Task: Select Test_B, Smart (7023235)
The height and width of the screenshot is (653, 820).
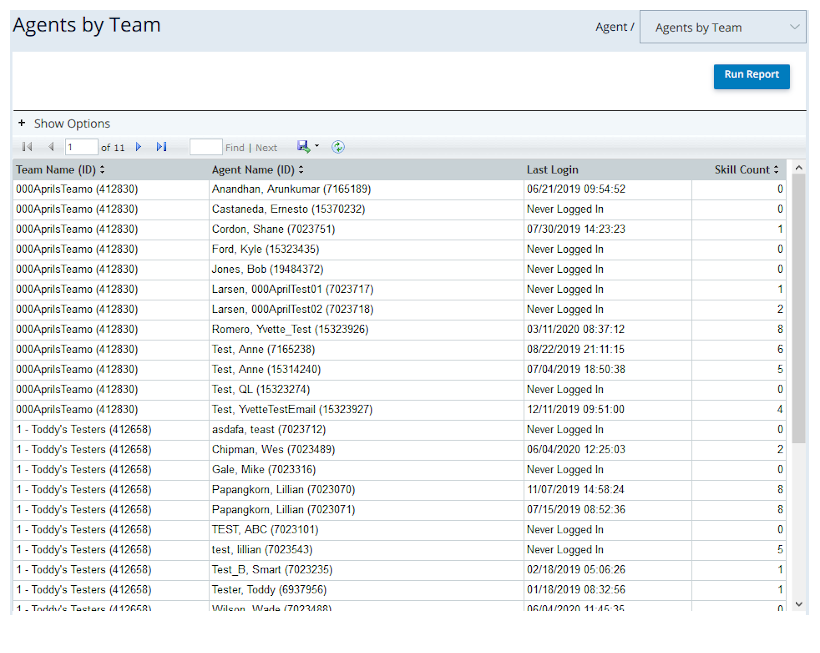Action: click(x=272, y=569)
